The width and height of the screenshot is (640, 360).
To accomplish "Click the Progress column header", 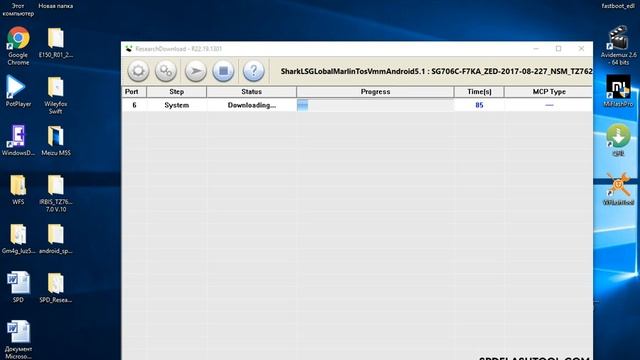I will point(376,92).
